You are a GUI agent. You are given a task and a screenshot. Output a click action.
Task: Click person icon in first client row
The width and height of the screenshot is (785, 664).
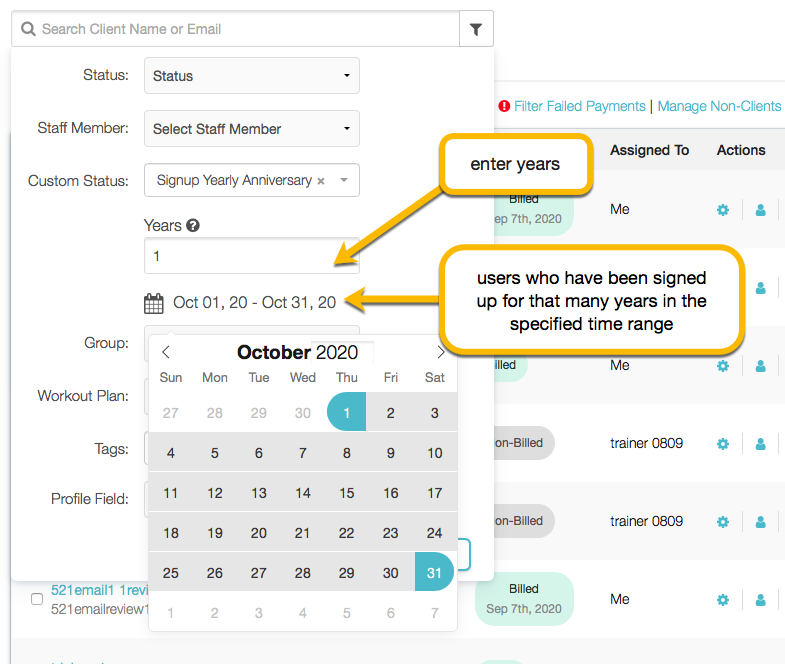[760, 210]
